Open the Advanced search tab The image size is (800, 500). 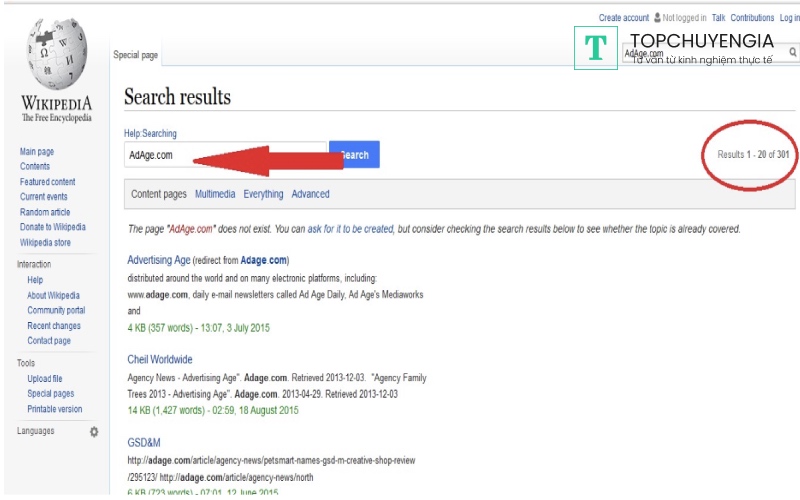pyautogui.click(x=310, y=194)
